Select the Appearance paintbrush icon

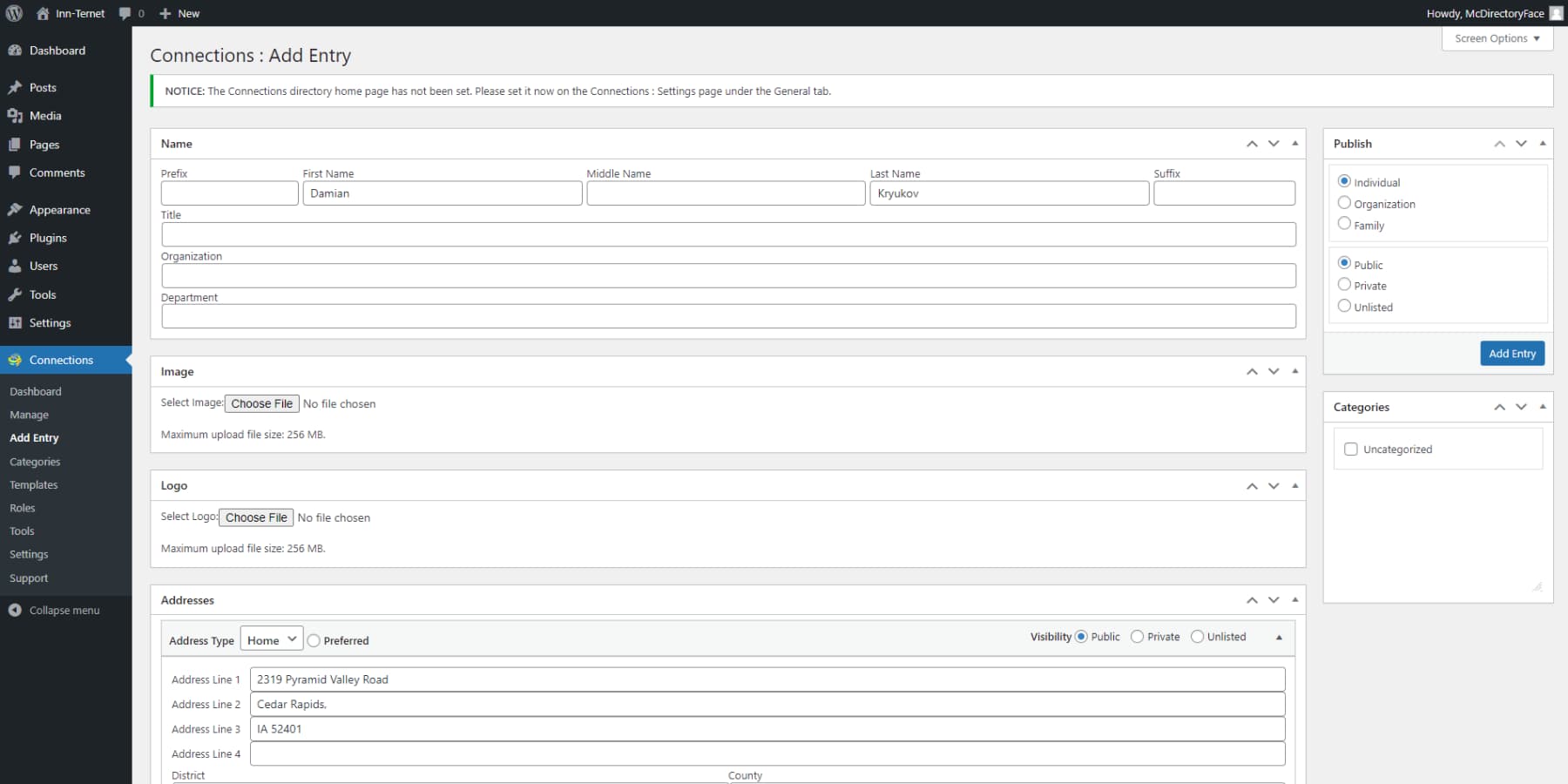[16, 209]
